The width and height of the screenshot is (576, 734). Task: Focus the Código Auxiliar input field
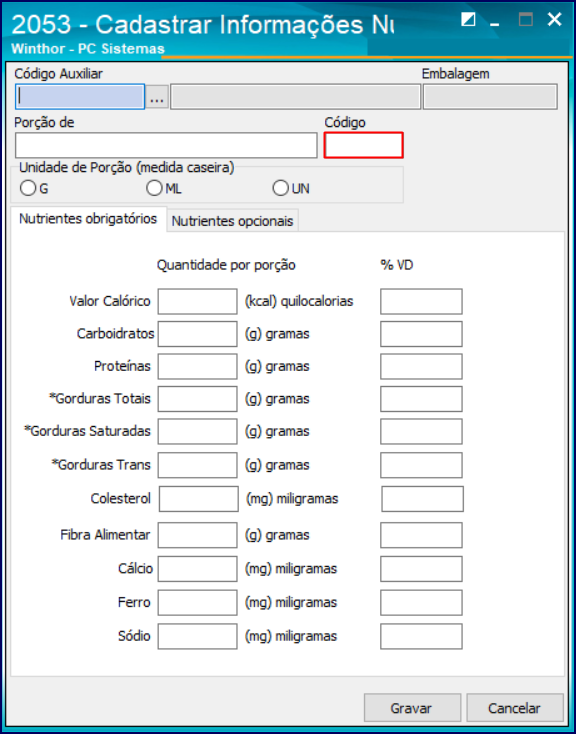click(x=80, y=97)
